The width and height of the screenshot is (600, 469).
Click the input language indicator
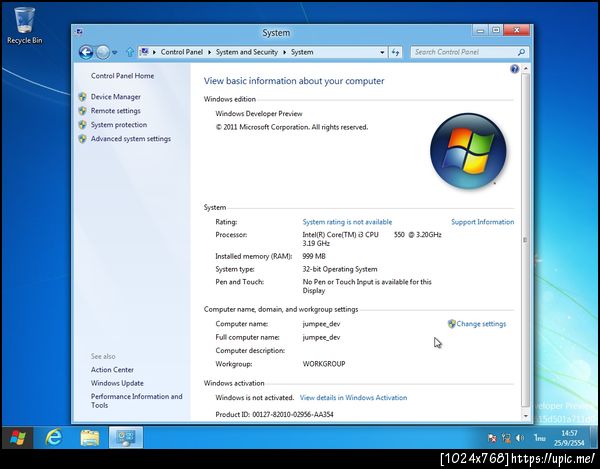point(540,438)
